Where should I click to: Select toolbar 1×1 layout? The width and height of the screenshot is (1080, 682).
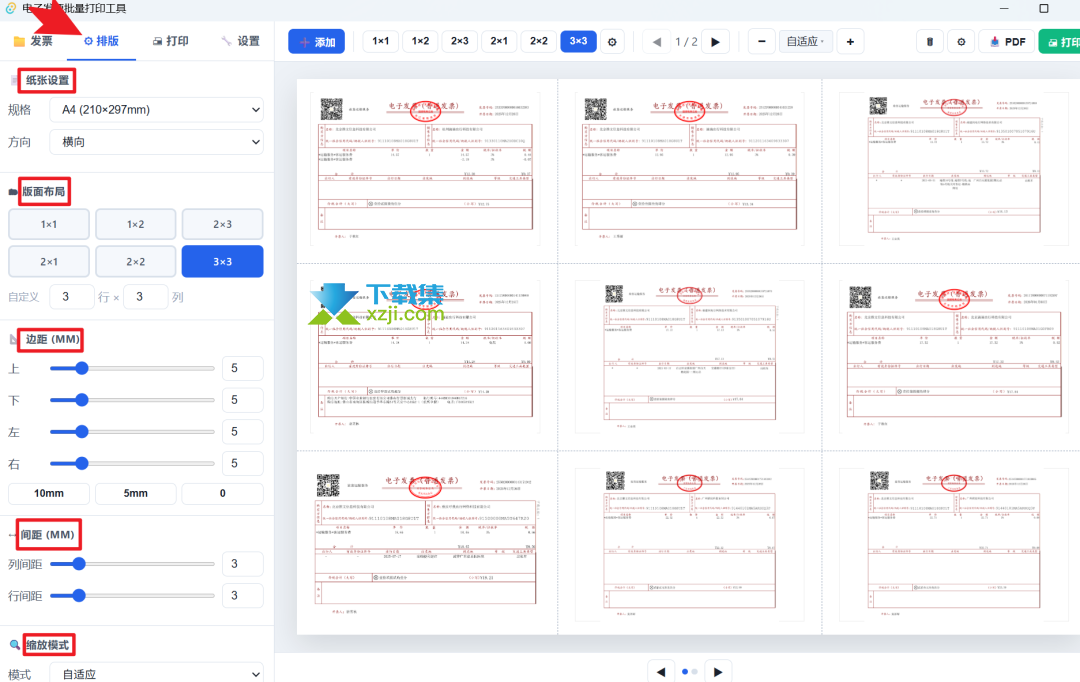click(380, 41)
